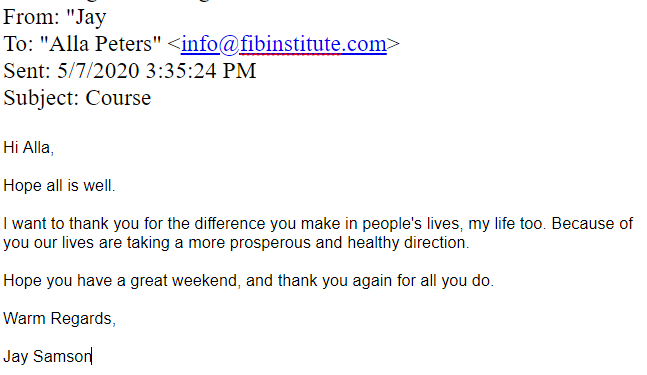Viewport: 647px width, 375px height.
Task: Place cursor after Jay Samson signature
Action: [92, 356]
